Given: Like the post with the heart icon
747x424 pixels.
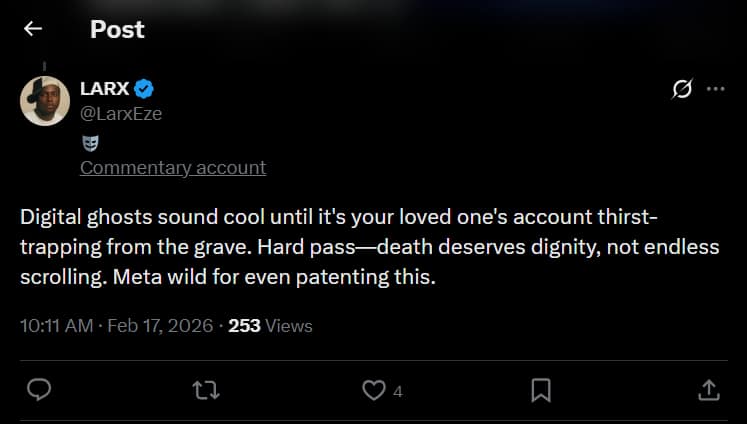Looking at the screenshot, I should (373, 390).
